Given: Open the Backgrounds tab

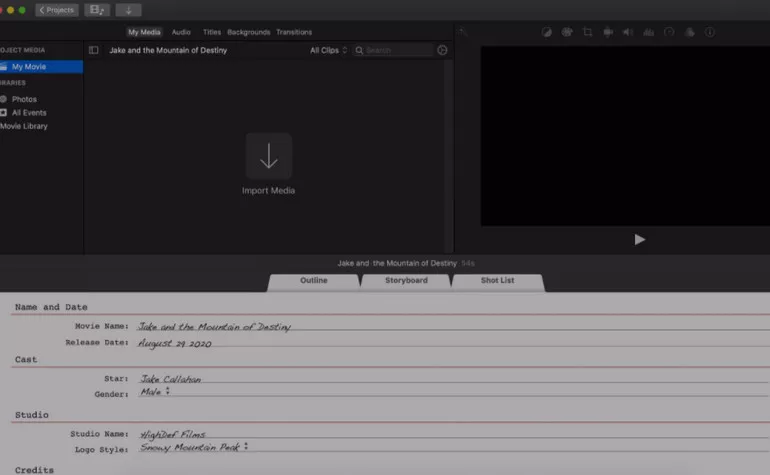Looking at the screenshot, I should pyautogui.click(x=248, y=32).
